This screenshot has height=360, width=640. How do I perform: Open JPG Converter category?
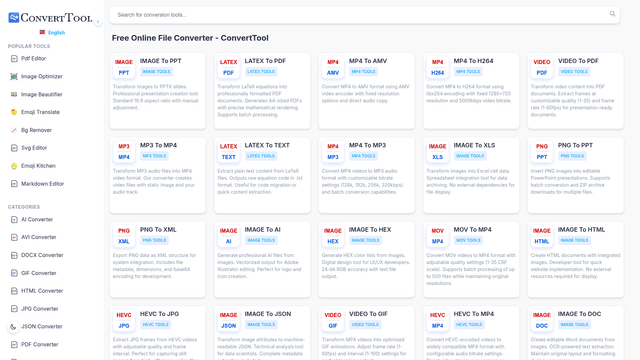40,309
